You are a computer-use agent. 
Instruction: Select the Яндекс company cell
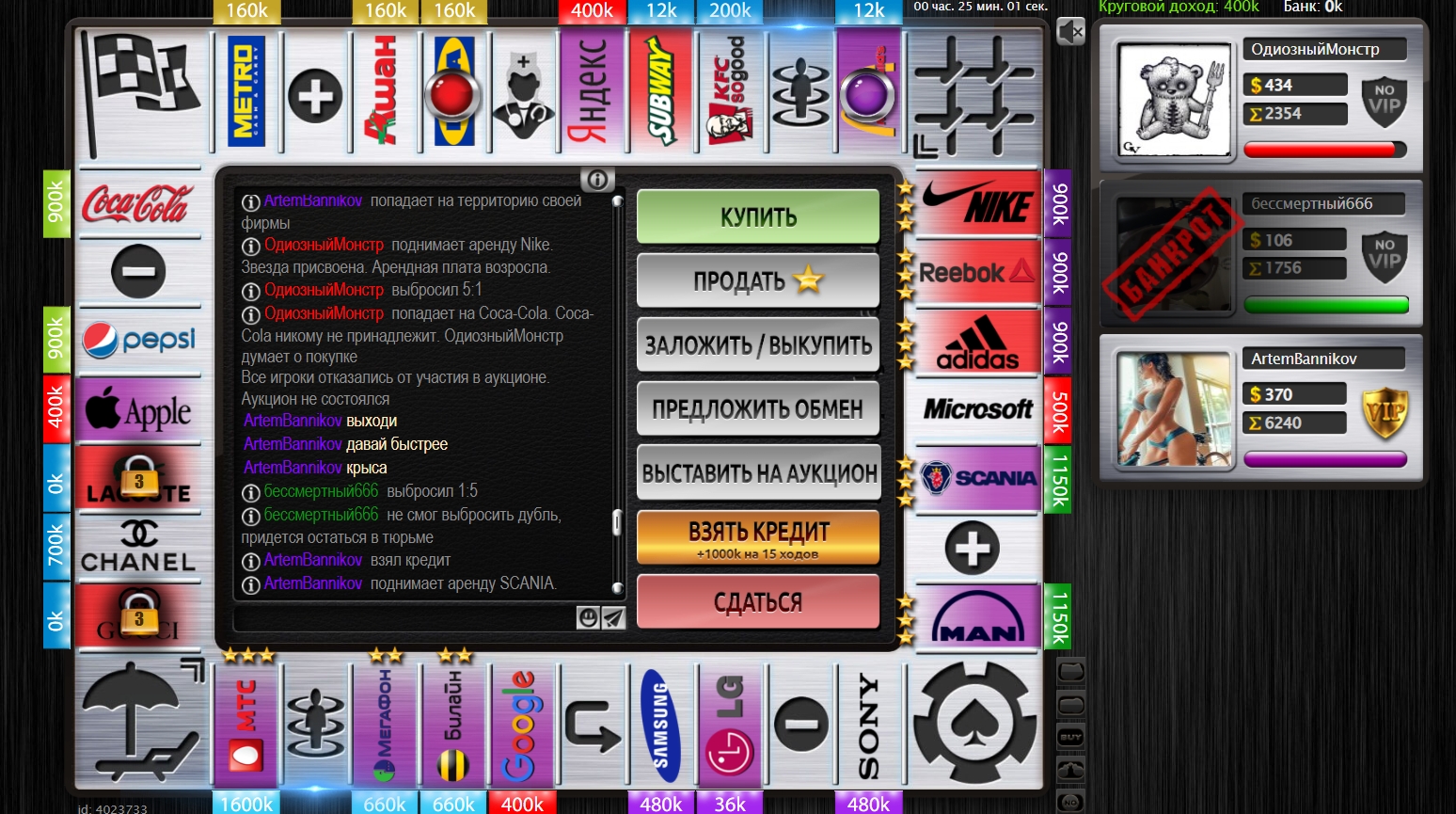coord(593,92)
